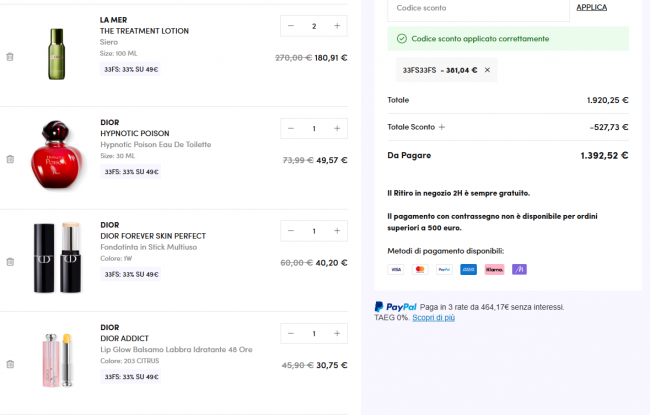The width and height of the screenshot is (650, 415).
Task: Open La Mer Treatment Lotion product image
Action: point(57,54)
